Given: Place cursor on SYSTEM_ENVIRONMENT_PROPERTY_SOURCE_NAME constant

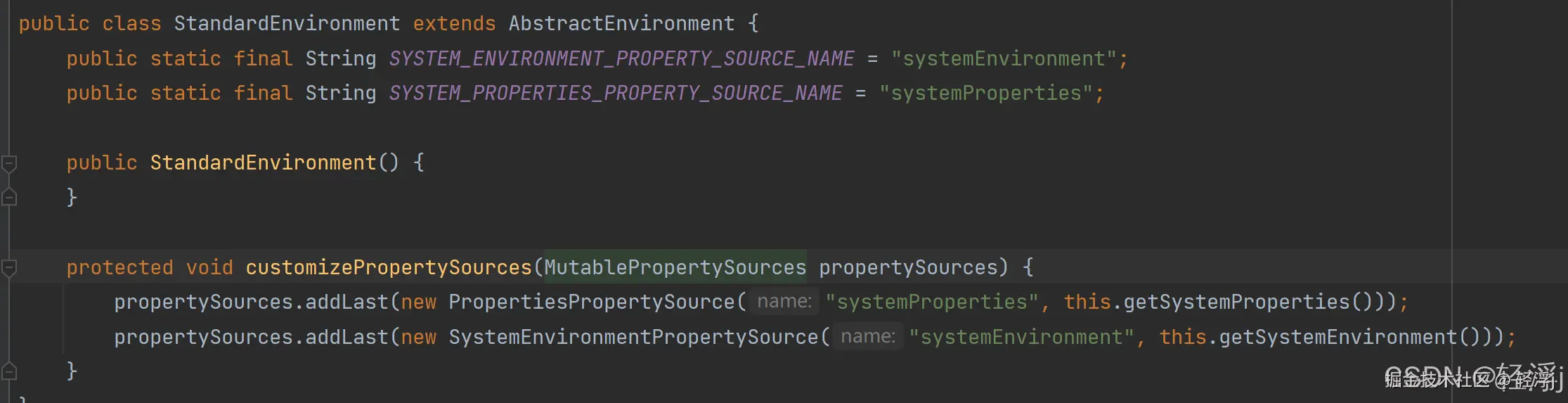Looking at the screenshot, I should click(621, 58).
